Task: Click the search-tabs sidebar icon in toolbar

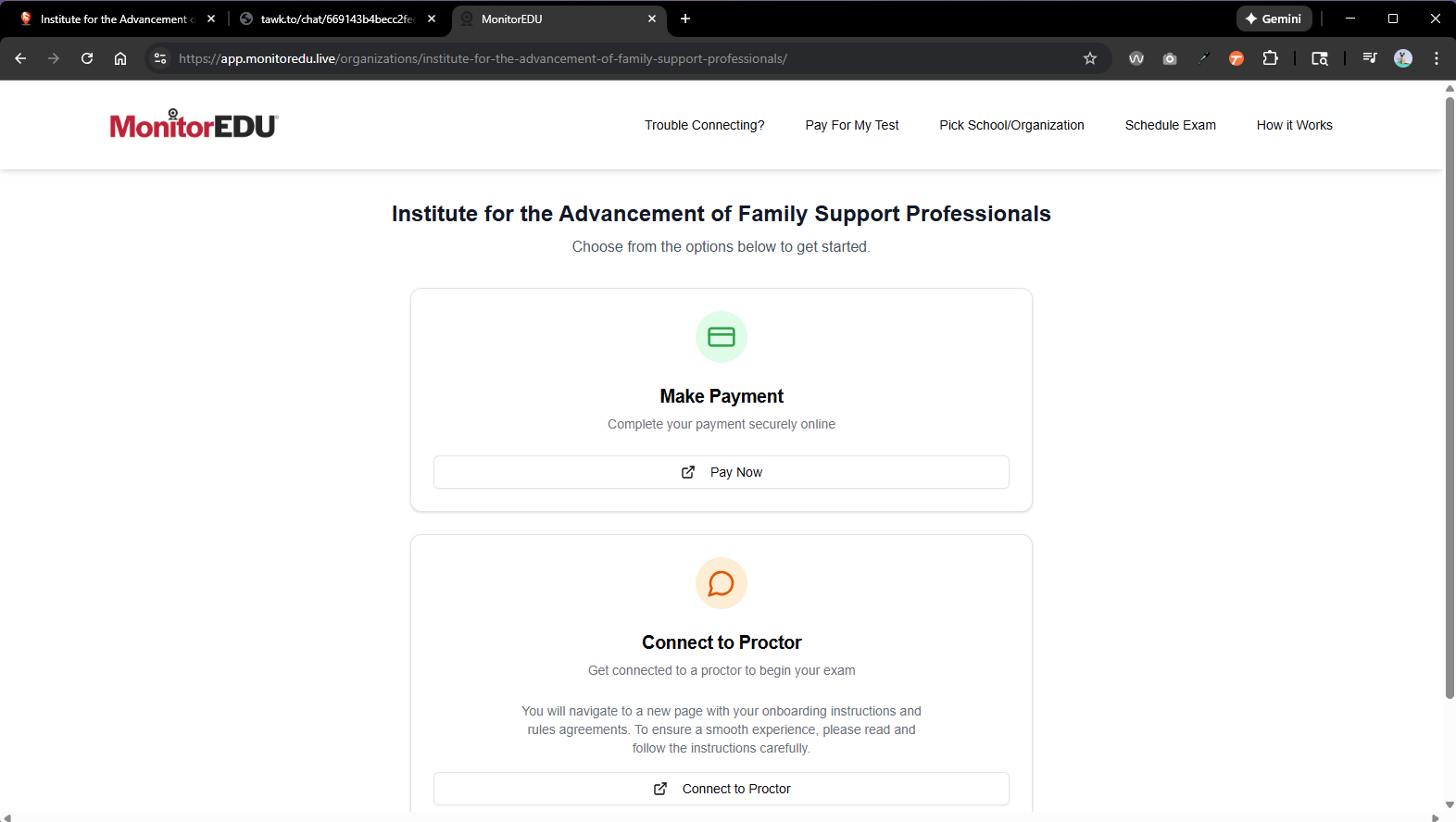Action: click(1320, 58)
